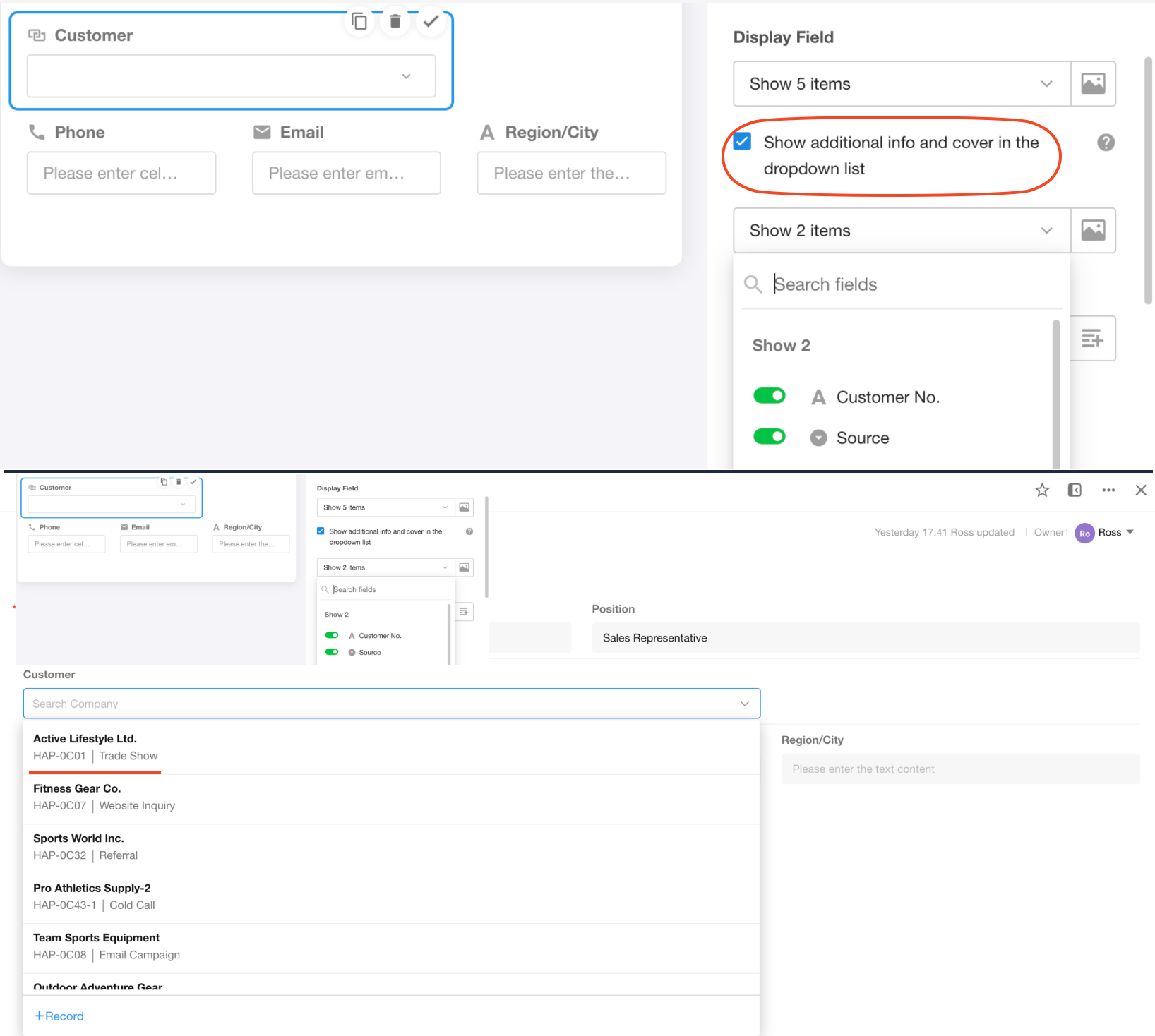Open the three-dot more options menu
Image resolution: width=1155 pixels, height=1036 pixels.
point(1108,490)
